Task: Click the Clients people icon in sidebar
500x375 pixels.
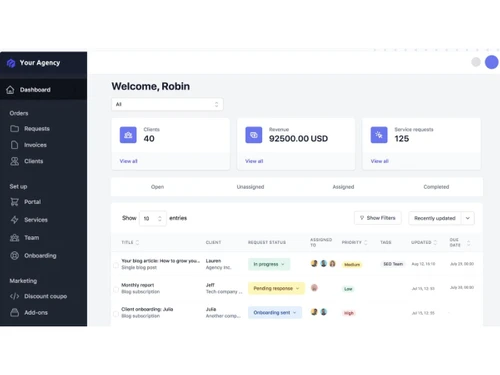Action: click(14, 161)
